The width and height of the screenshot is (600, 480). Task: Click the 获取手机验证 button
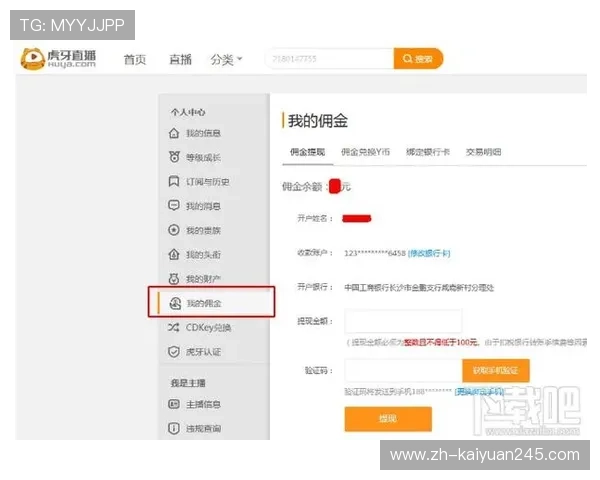[496, 371]
